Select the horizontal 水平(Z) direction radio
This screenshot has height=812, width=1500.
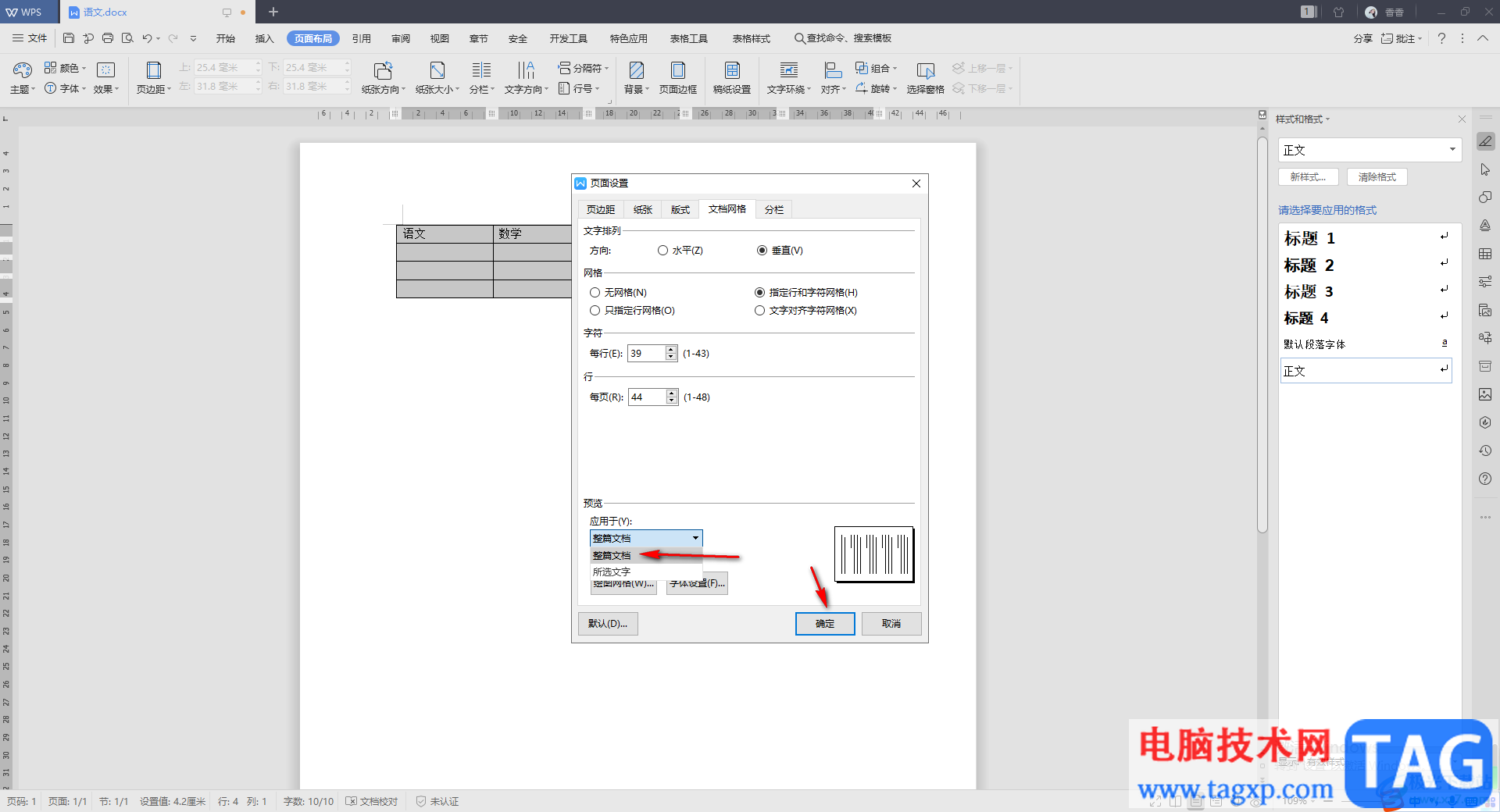pyautogui.click(x=662, y=251)
